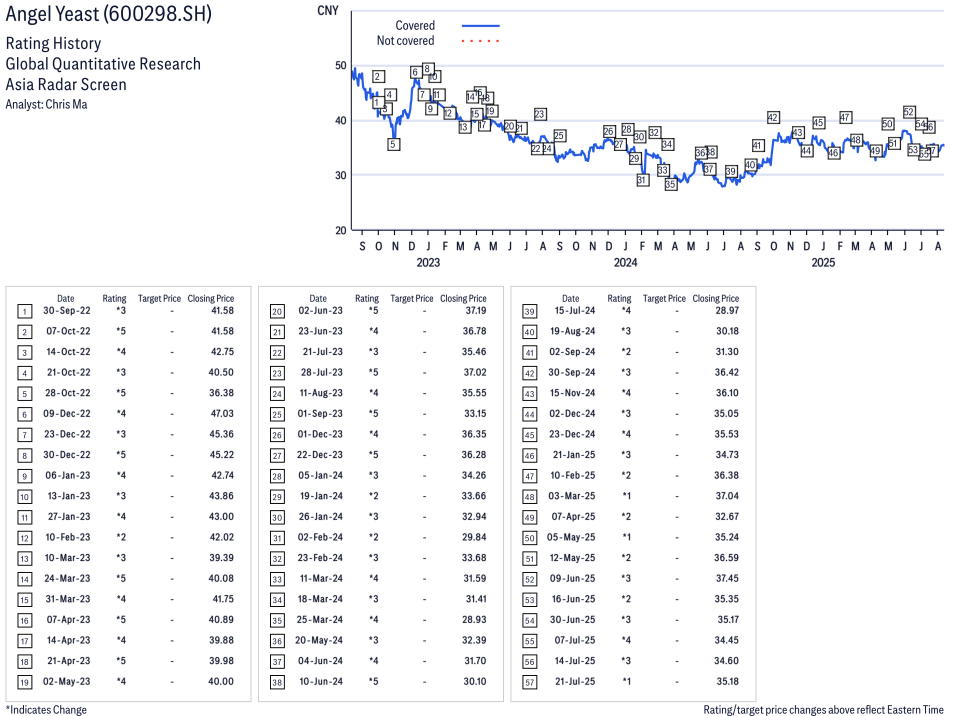Click the 2024 year label on the x-axis
This screenshot has width=955, height=716.
[x=626, y=262]
